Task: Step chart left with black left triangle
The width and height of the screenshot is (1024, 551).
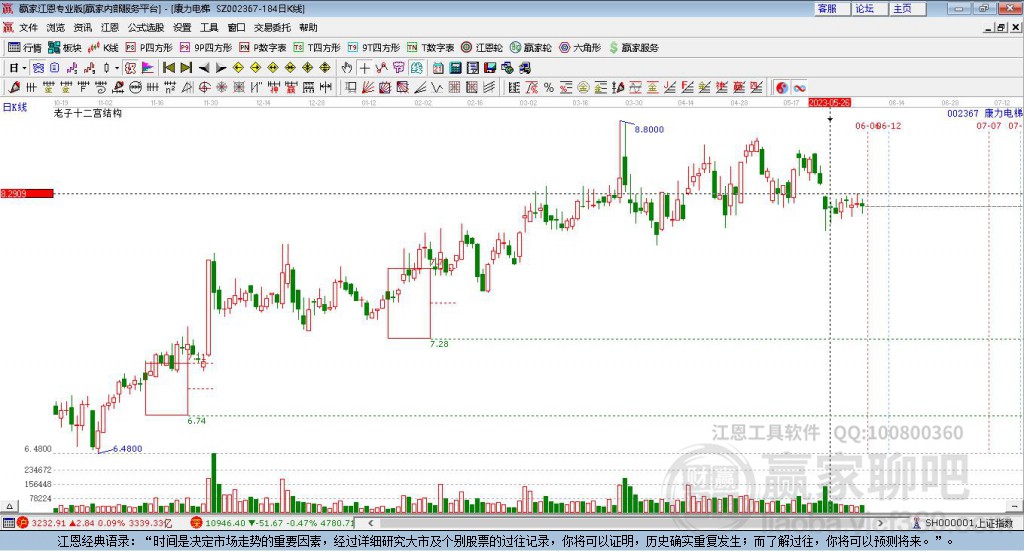Action: pos(204,68)
